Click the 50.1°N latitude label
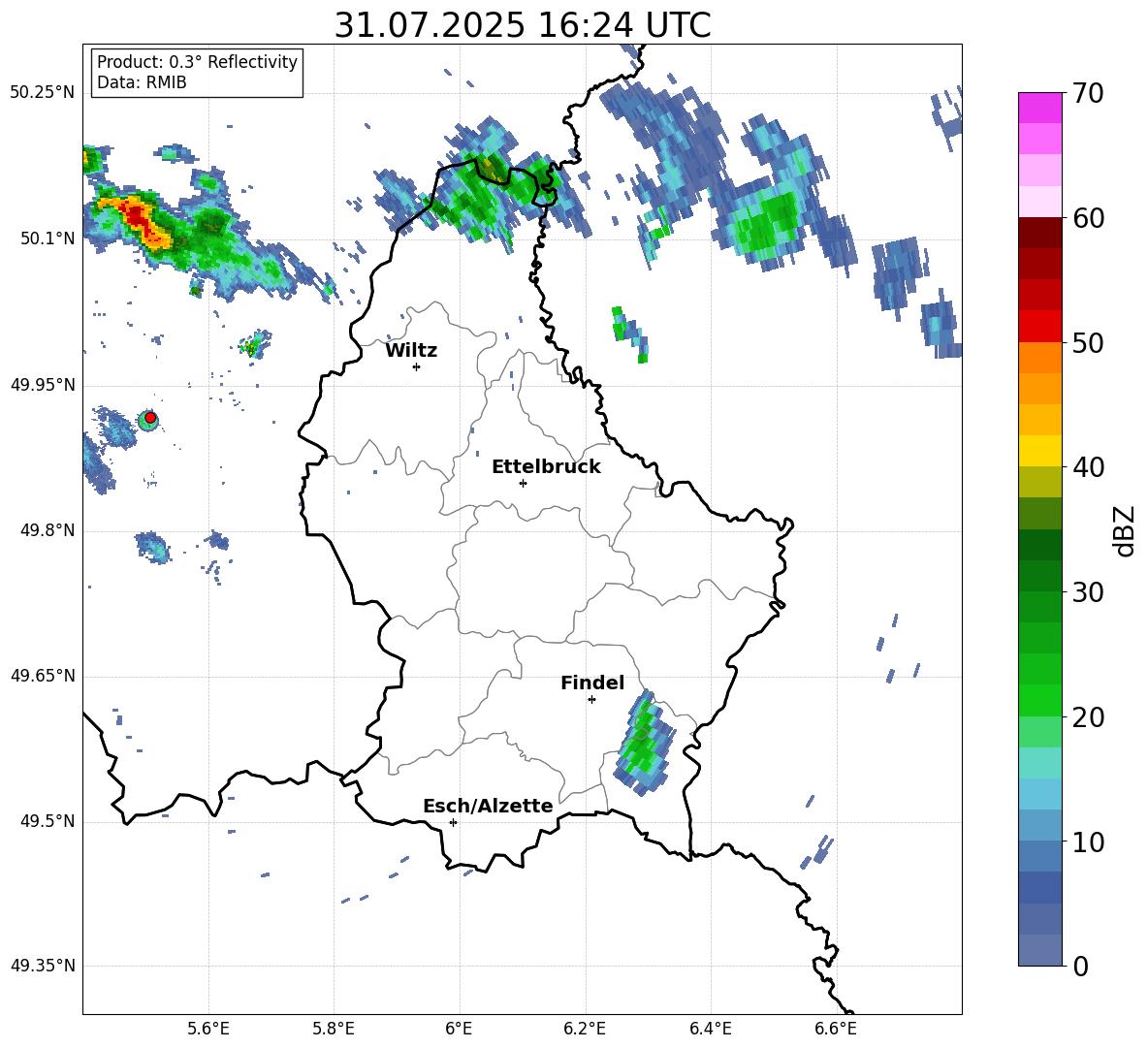This screenshot has height=1048, width=1148. coord(48,238)
